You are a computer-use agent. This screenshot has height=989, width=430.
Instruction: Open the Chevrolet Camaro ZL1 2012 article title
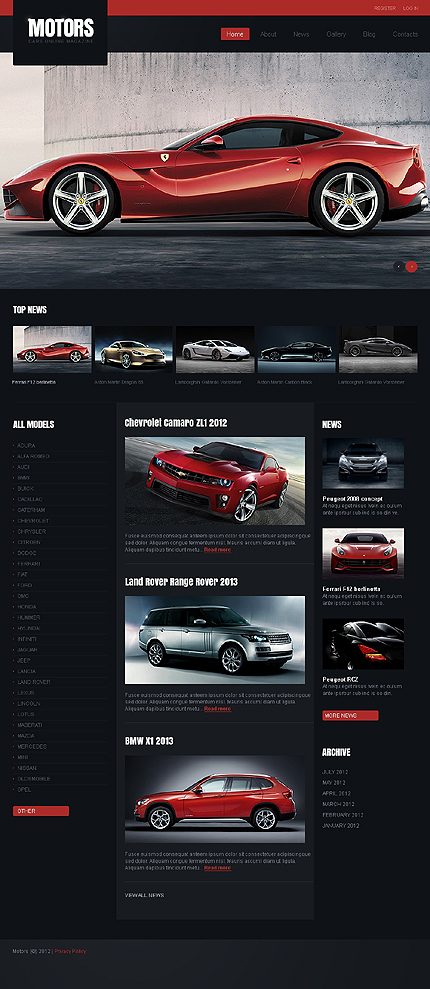[176, 423]
